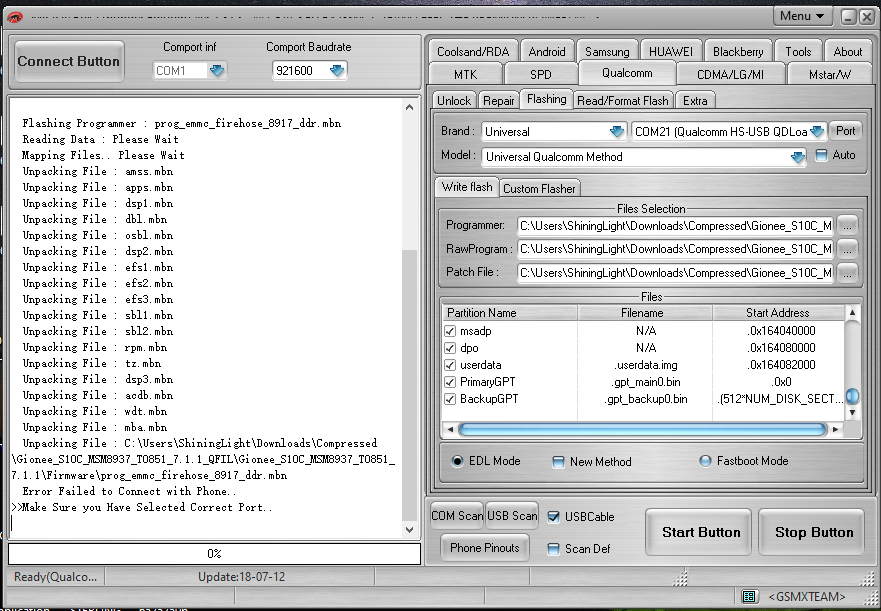Click the Files list vertical scroll thumb
The height and width of the screenshot is (611, 881).
pos(852,396)
